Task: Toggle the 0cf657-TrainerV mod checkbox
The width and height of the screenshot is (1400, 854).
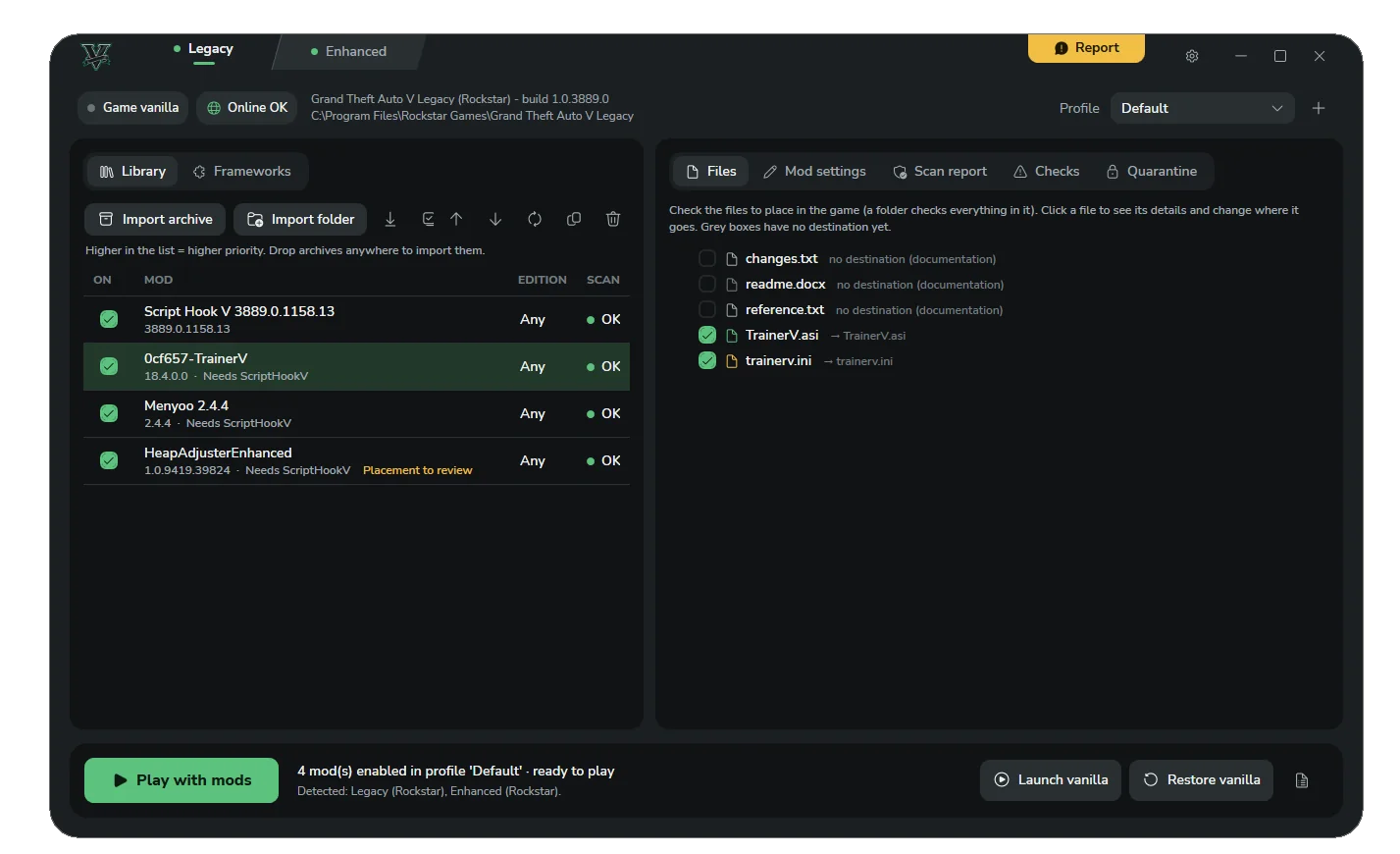Action: tap(109, 366)
